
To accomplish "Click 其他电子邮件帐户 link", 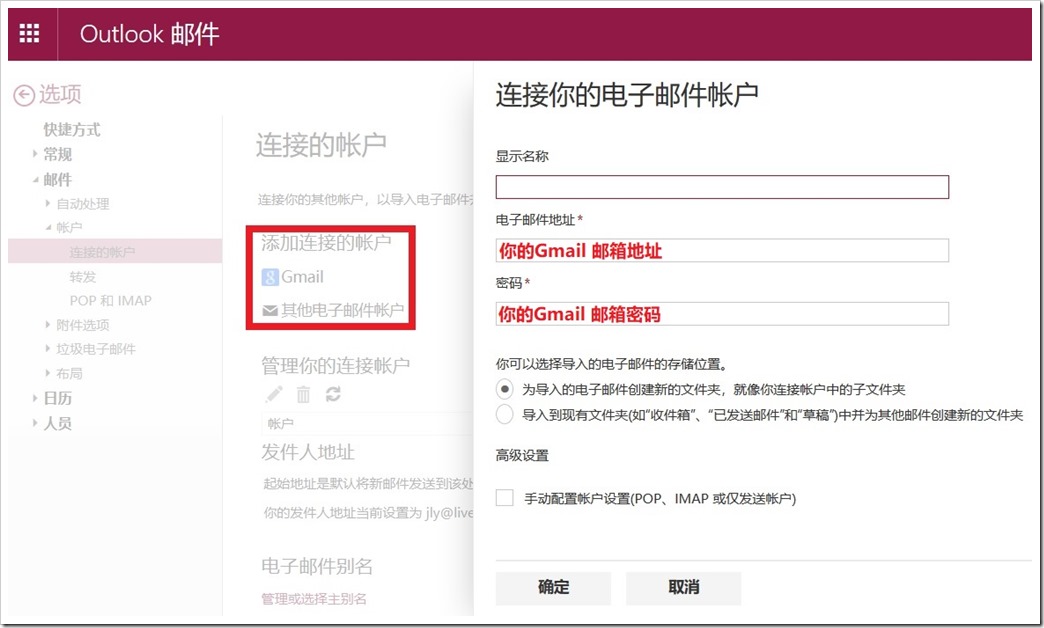I will tap(342, 310).
